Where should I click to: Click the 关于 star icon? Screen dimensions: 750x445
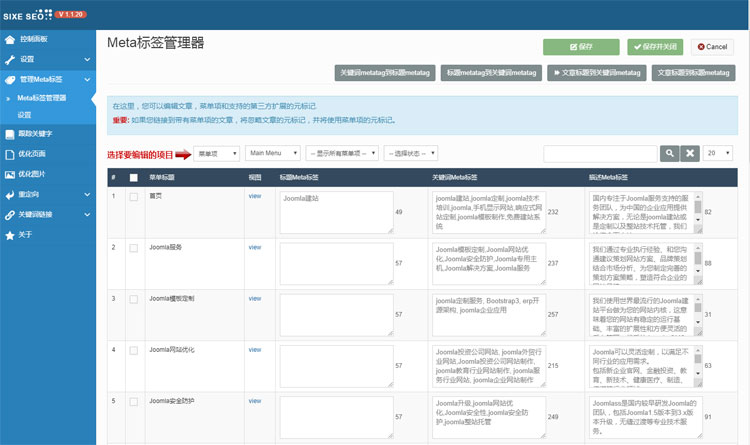(x=10, y=234)
